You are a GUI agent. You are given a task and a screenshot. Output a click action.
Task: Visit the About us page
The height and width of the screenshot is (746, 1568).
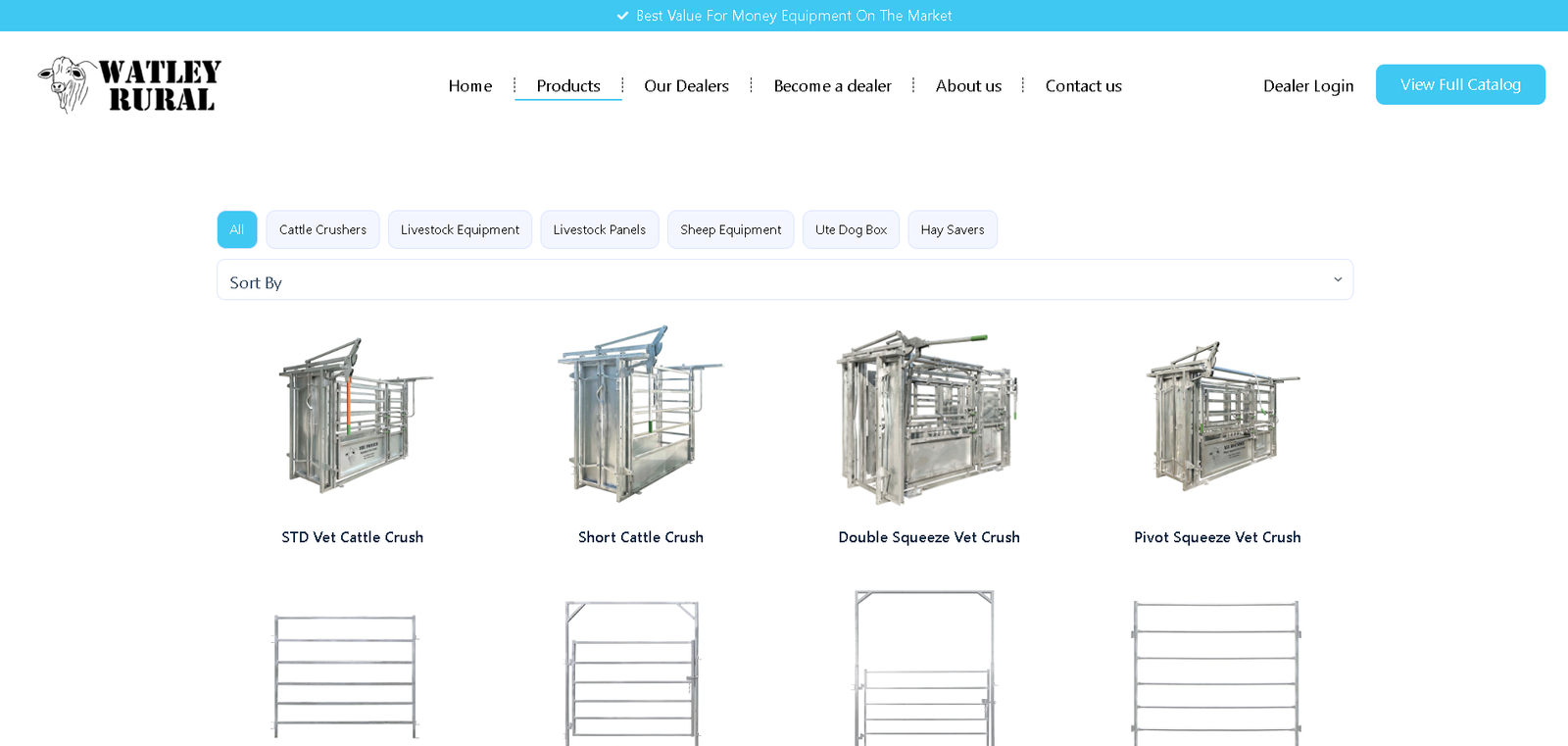pos(968,86)
